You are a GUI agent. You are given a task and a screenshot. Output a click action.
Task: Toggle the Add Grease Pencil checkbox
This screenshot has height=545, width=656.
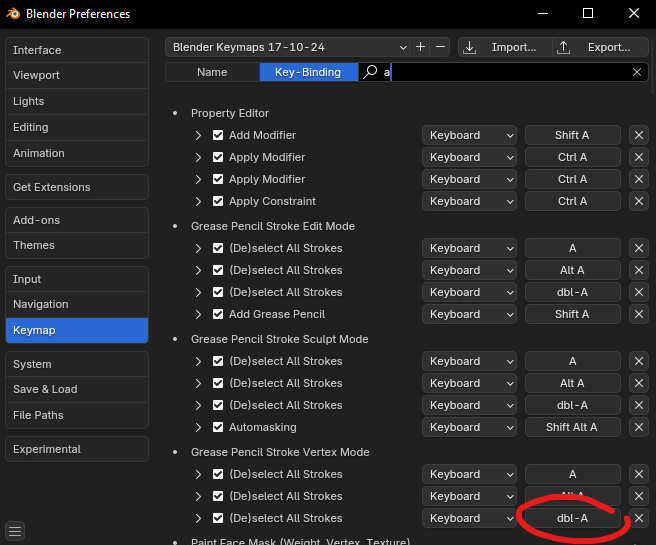pos(218,314)
